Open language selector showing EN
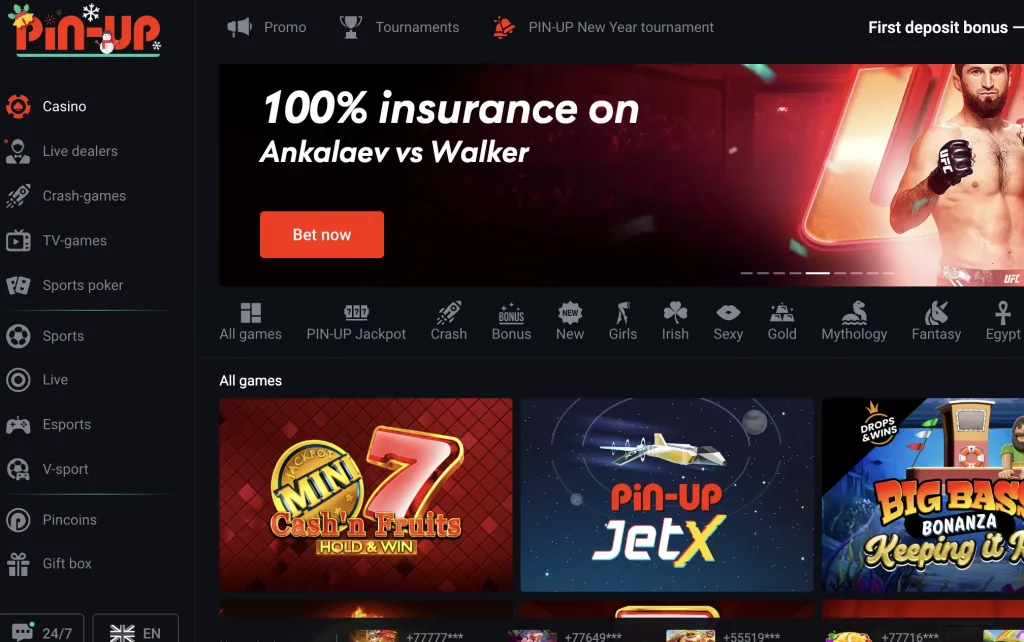1024x642 pixels. [x=135, y=629]
